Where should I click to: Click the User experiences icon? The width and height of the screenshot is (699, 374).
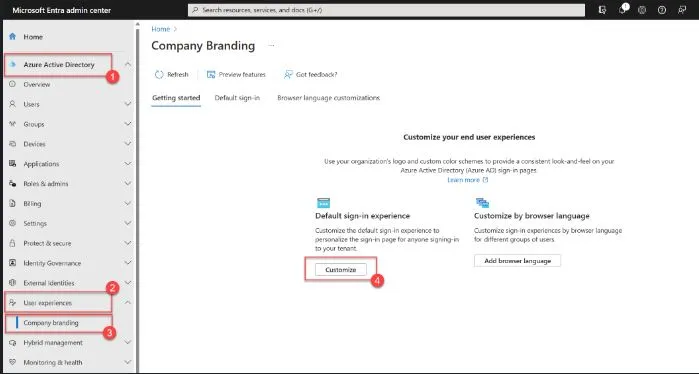pyautogui.click(x=12, y=303)
